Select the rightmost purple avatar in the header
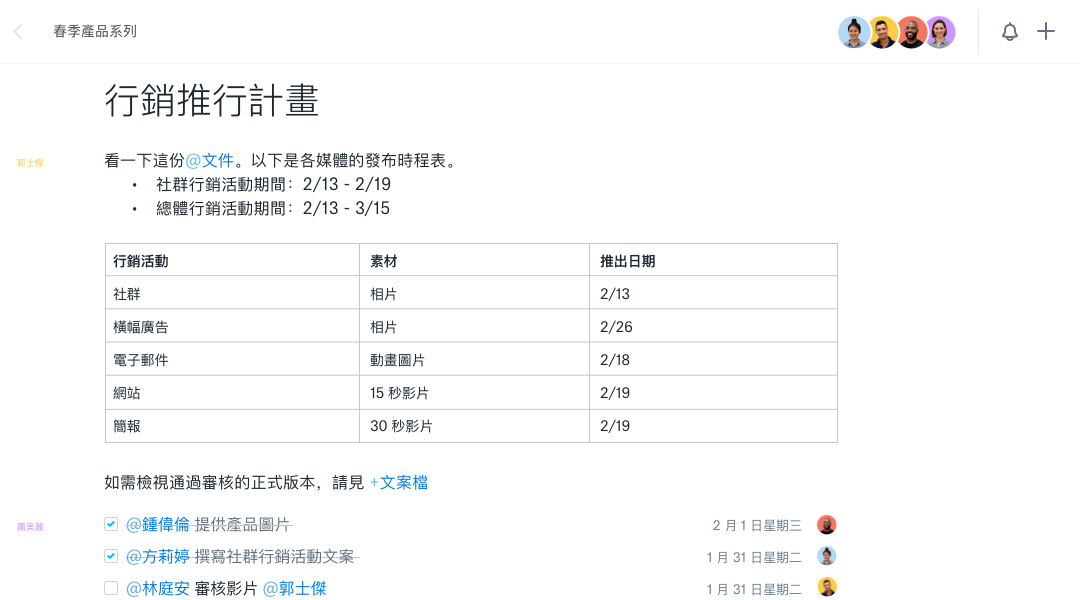This screenshot has height=600, width=1080. click(940, 31)
